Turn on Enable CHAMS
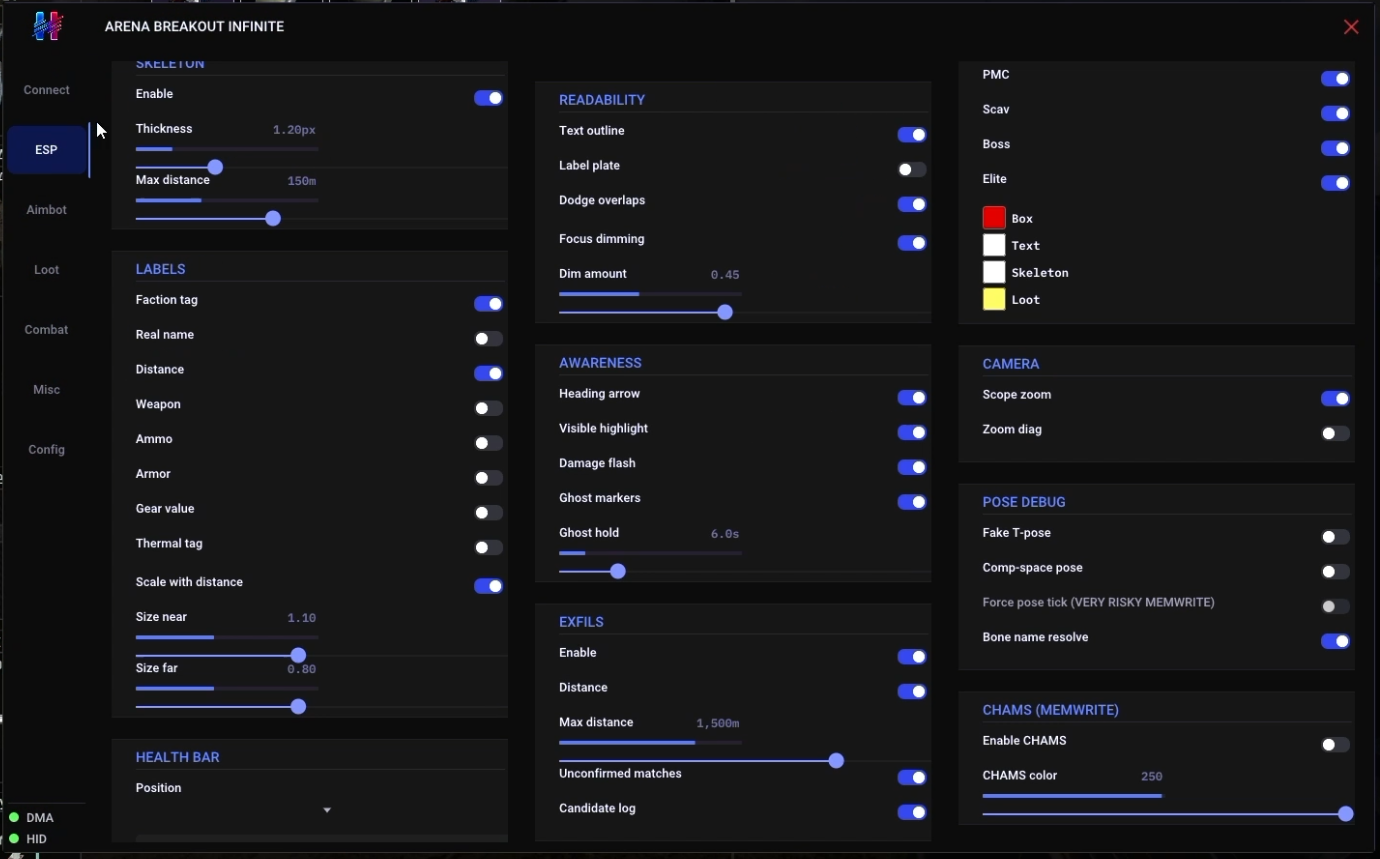The width and height of the screenshot is (1380, 859). (1335, 745)
